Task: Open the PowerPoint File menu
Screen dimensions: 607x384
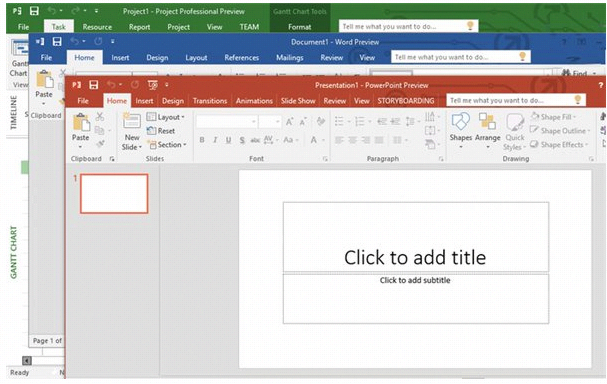Action: 83,101
